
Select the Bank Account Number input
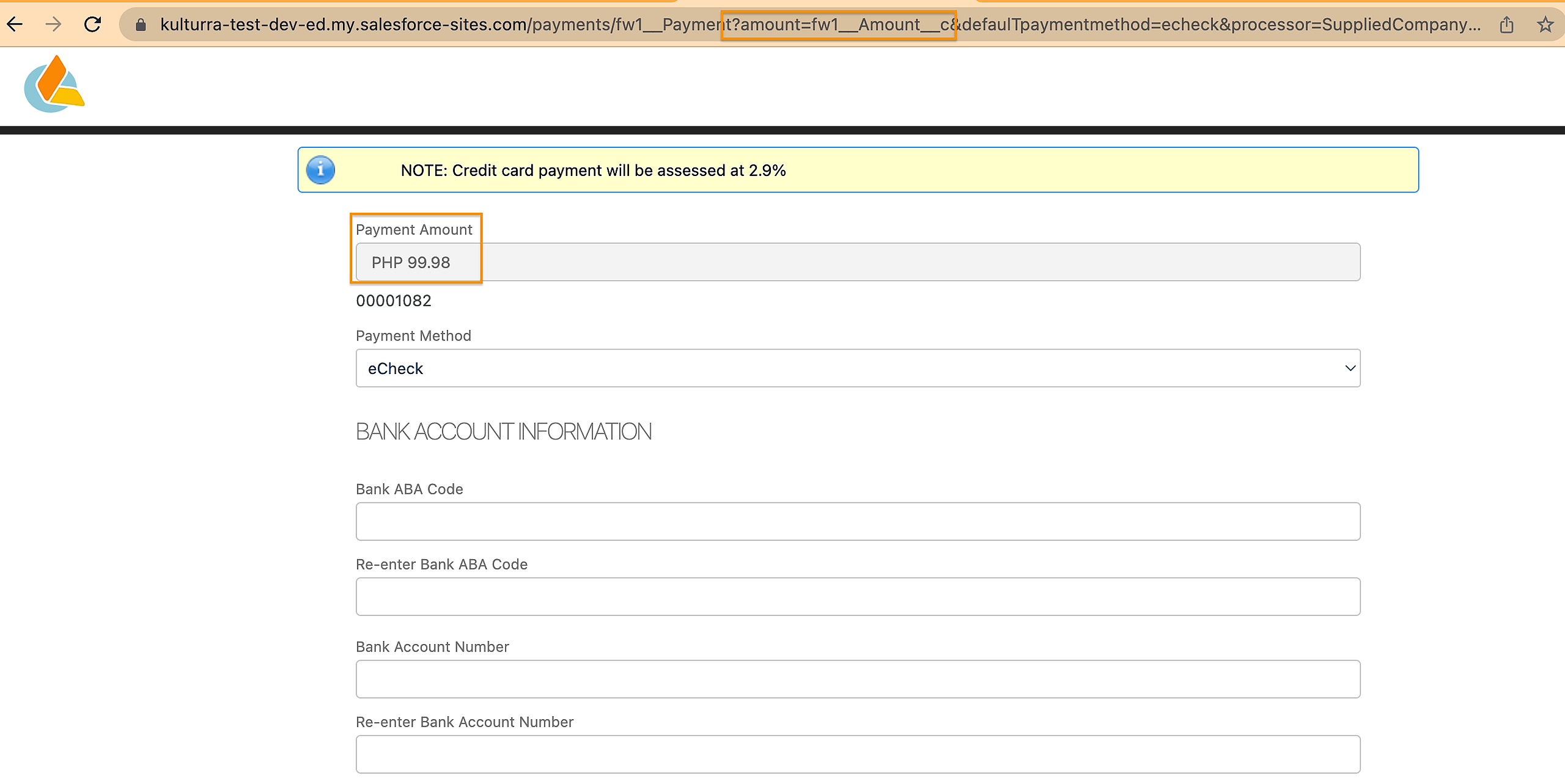point(858,679)
